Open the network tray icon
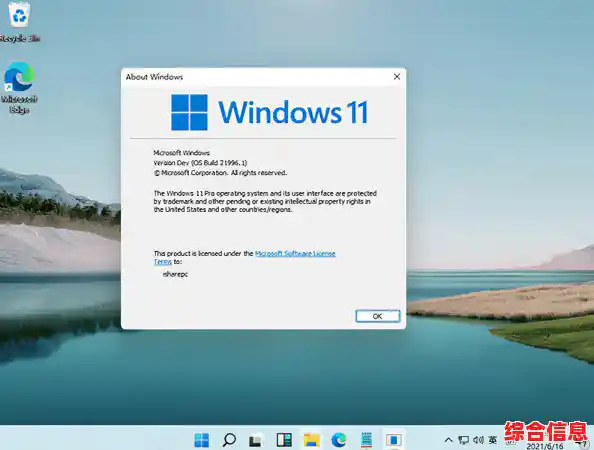Screen dimensions: 594x450 pos(463,440)
